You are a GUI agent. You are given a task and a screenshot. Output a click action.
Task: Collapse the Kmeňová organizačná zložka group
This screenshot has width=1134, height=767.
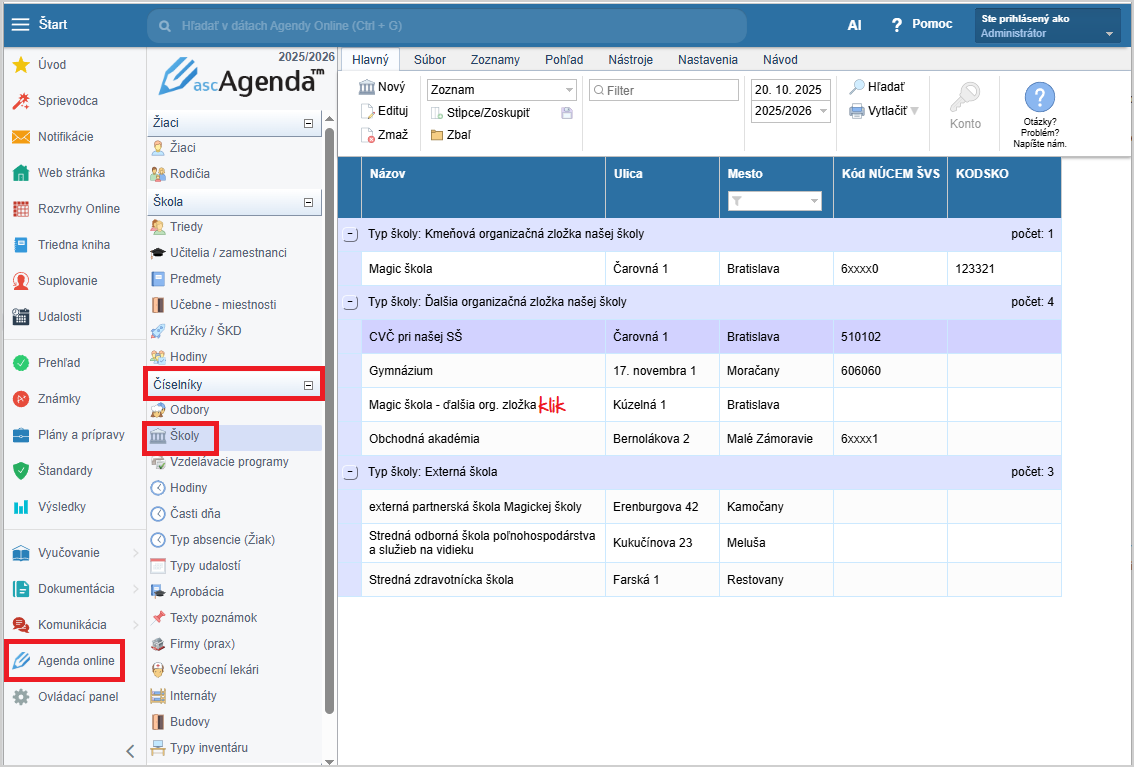(350, 234)
